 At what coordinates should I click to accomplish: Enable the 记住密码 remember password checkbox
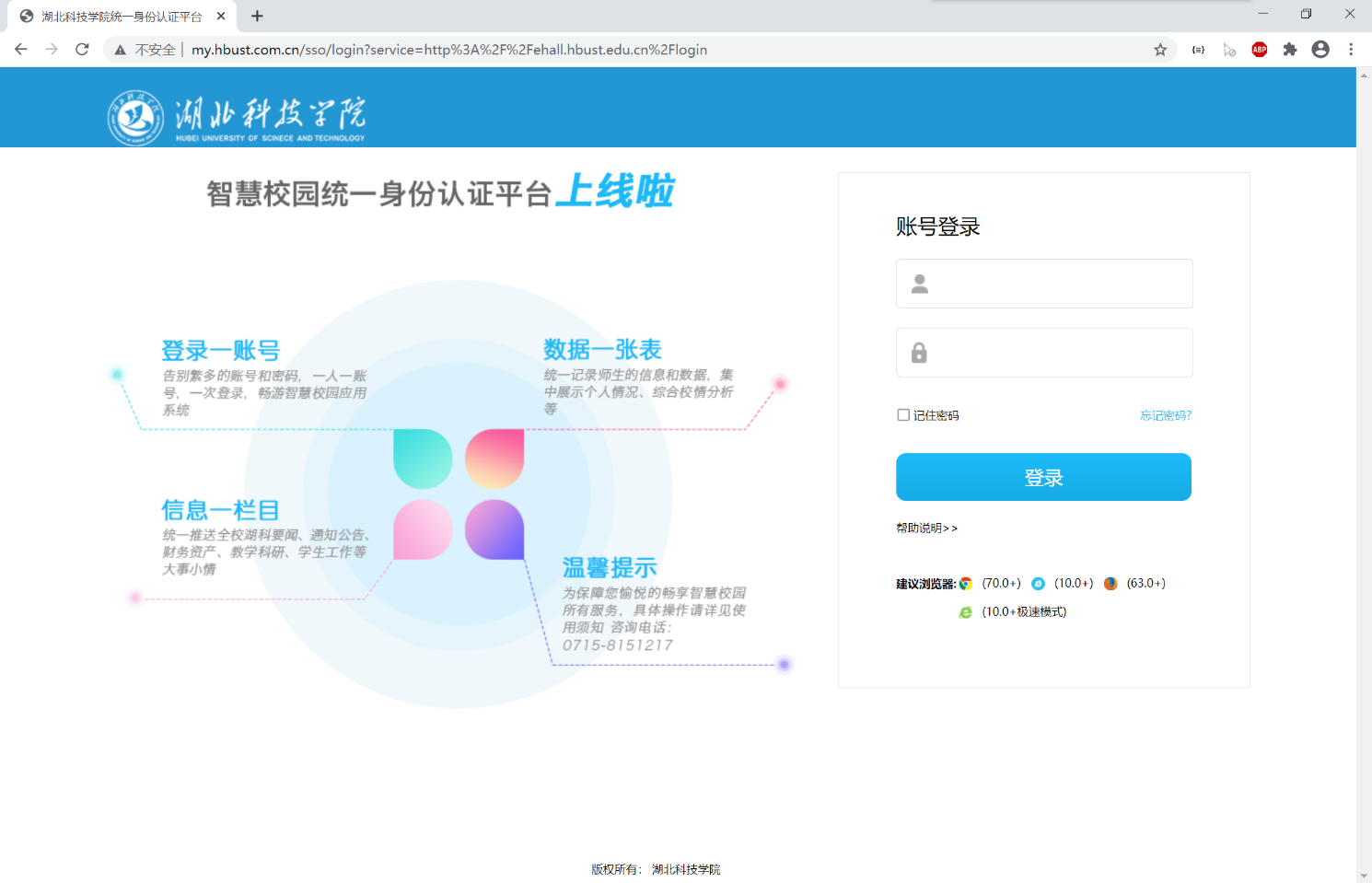coord(903,415)
